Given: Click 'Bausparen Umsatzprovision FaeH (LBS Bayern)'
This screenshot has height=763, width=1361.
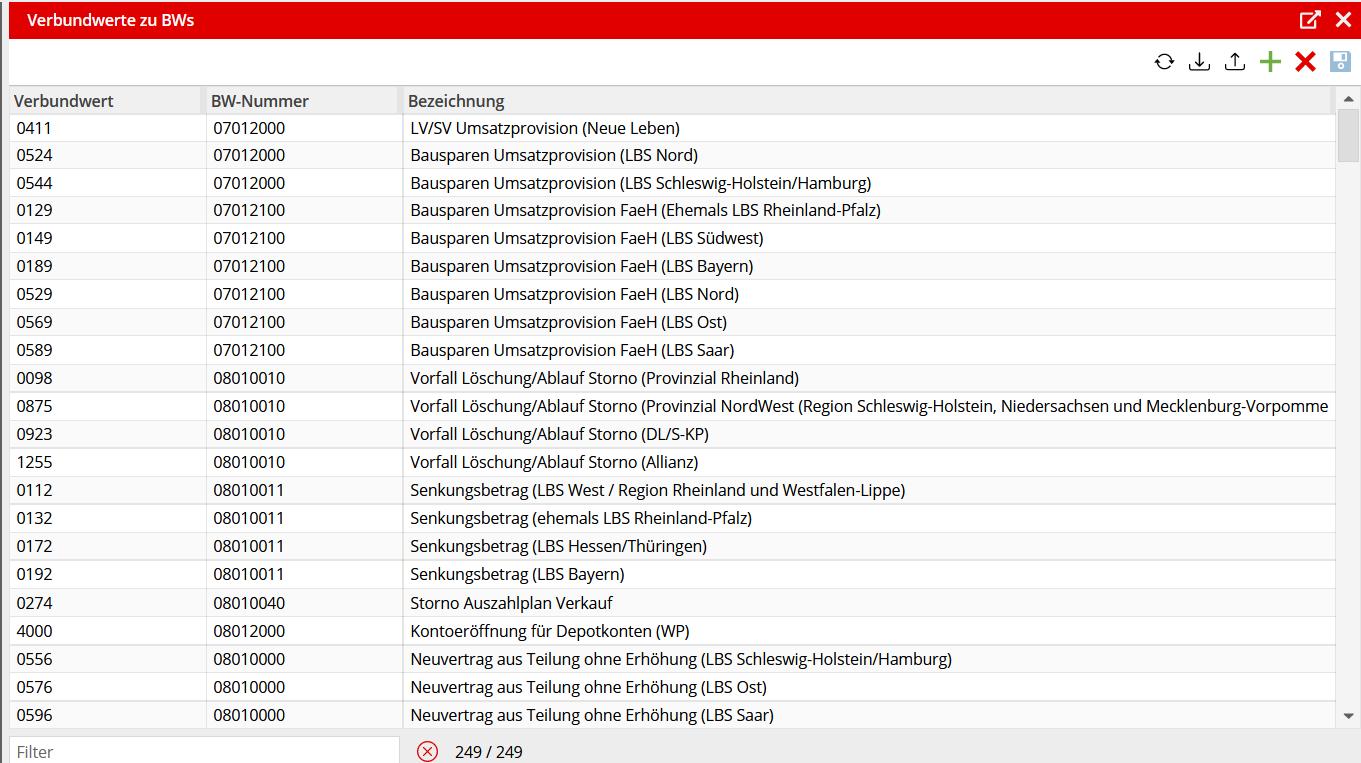Looking at the screenshot, I should 582,266.
